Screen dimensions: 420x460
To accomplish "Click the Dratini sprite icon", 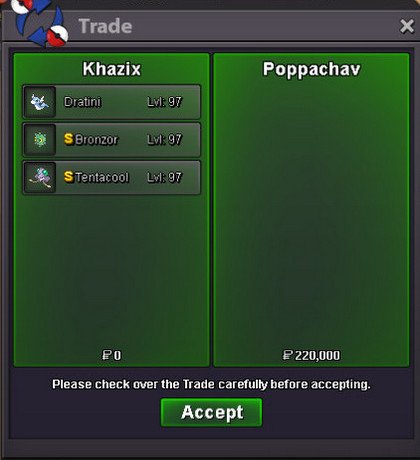I will coord(40,102).
